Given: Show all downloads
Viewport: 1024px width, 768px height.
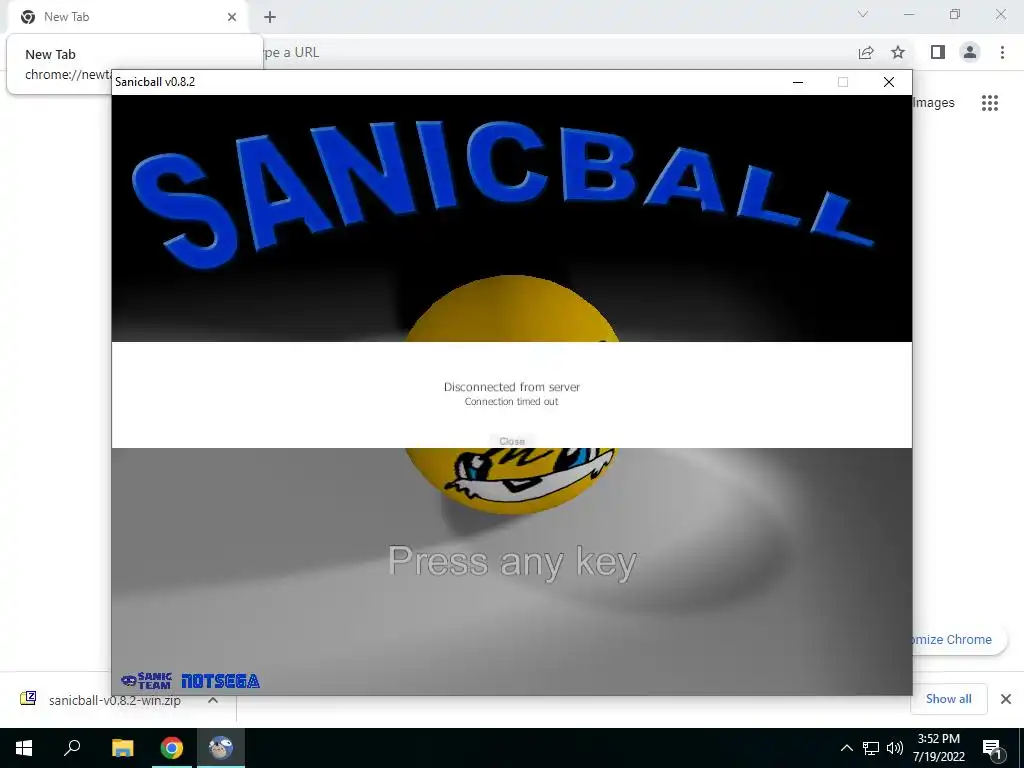Looking at the screenshot, I should 948,699.
